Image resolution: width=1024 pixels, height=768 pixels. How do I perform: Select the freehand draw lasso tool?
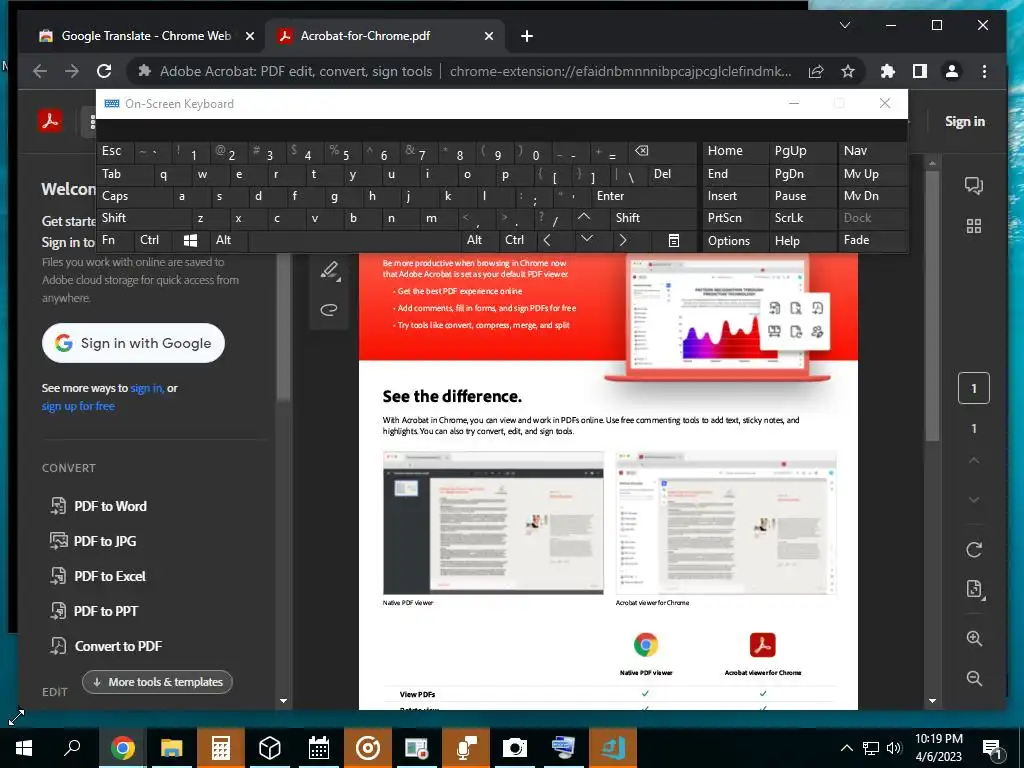click(x=329, y=310)
